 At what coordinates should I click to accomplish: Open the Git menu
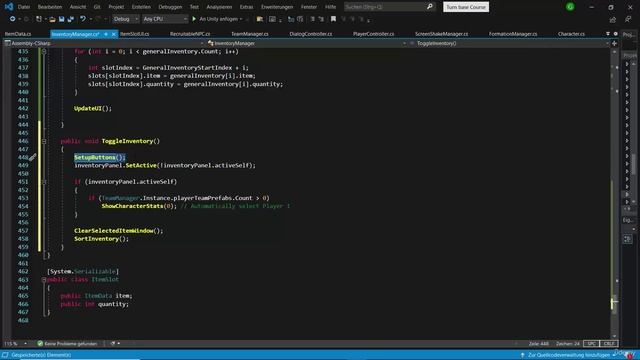[x=97, y=7]
